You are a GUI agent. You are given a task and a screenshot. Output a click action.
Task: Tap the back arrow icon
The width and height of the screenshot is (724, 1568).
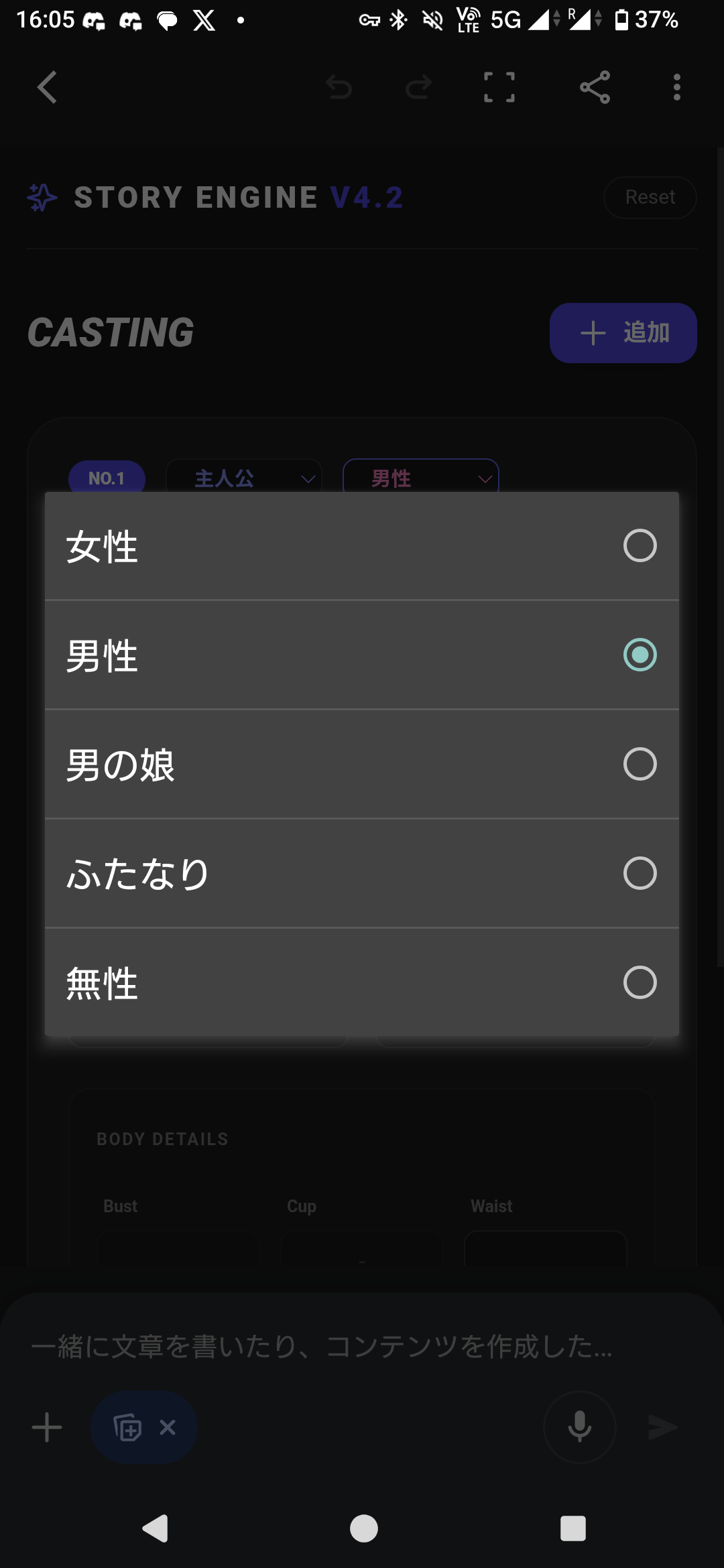[x=47, y=87]
